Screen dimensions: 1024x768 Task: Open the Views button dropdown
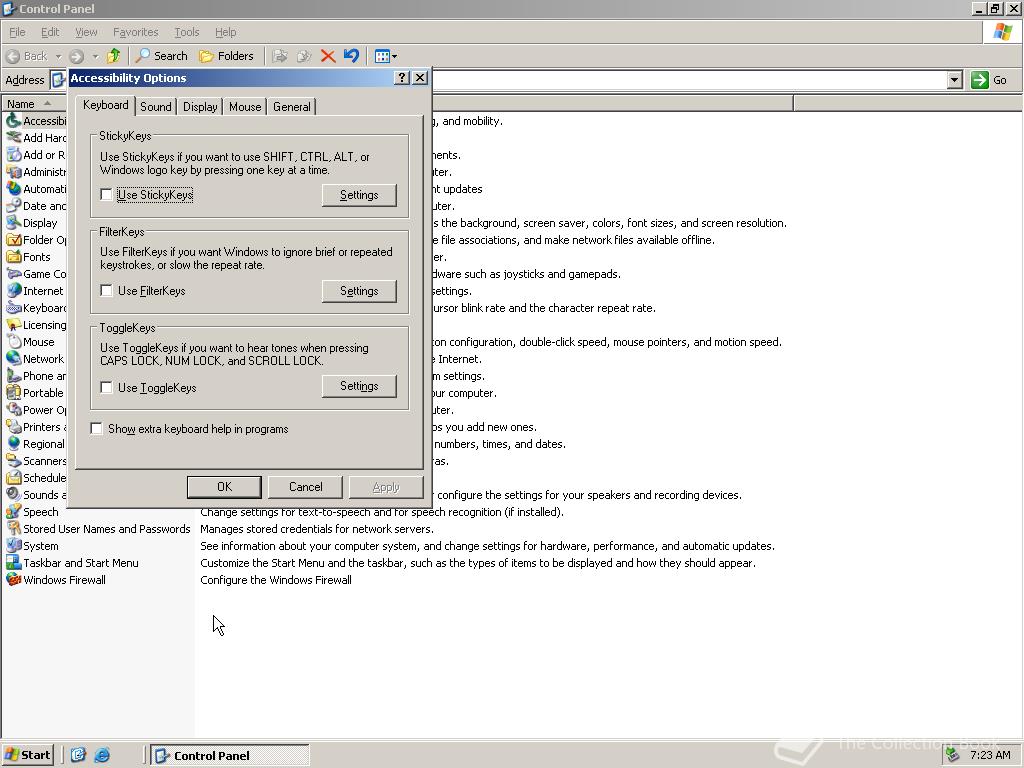coord(394,56)
